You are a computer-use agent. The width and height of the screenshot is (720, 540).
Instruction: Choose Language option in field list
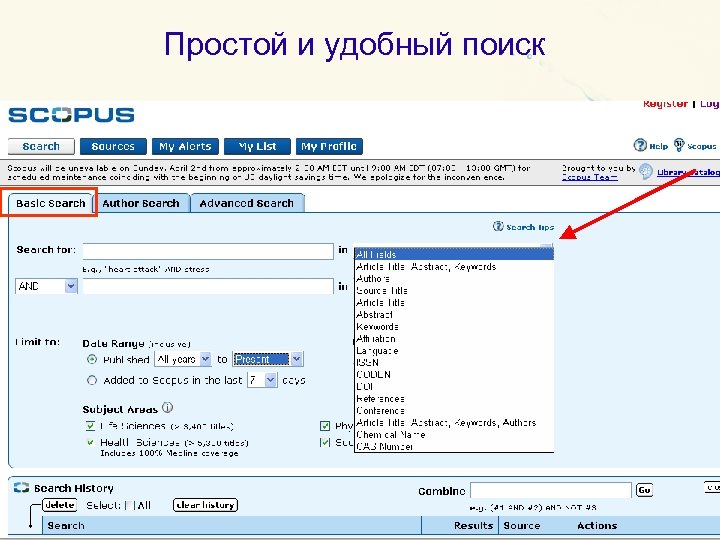(454, 351)
